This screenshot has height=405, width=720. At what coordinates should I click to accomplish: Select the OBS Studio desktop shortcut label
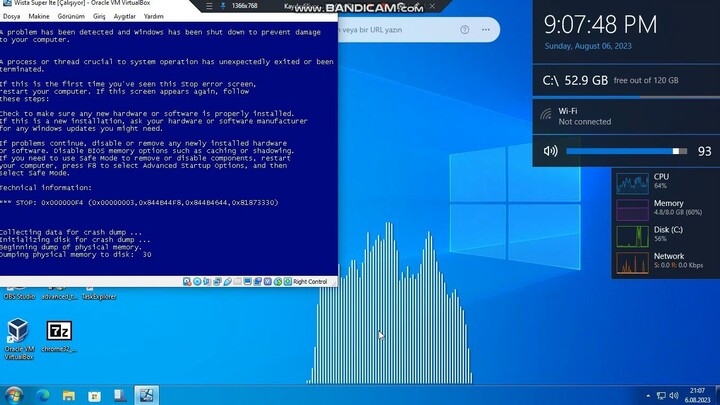19,297
